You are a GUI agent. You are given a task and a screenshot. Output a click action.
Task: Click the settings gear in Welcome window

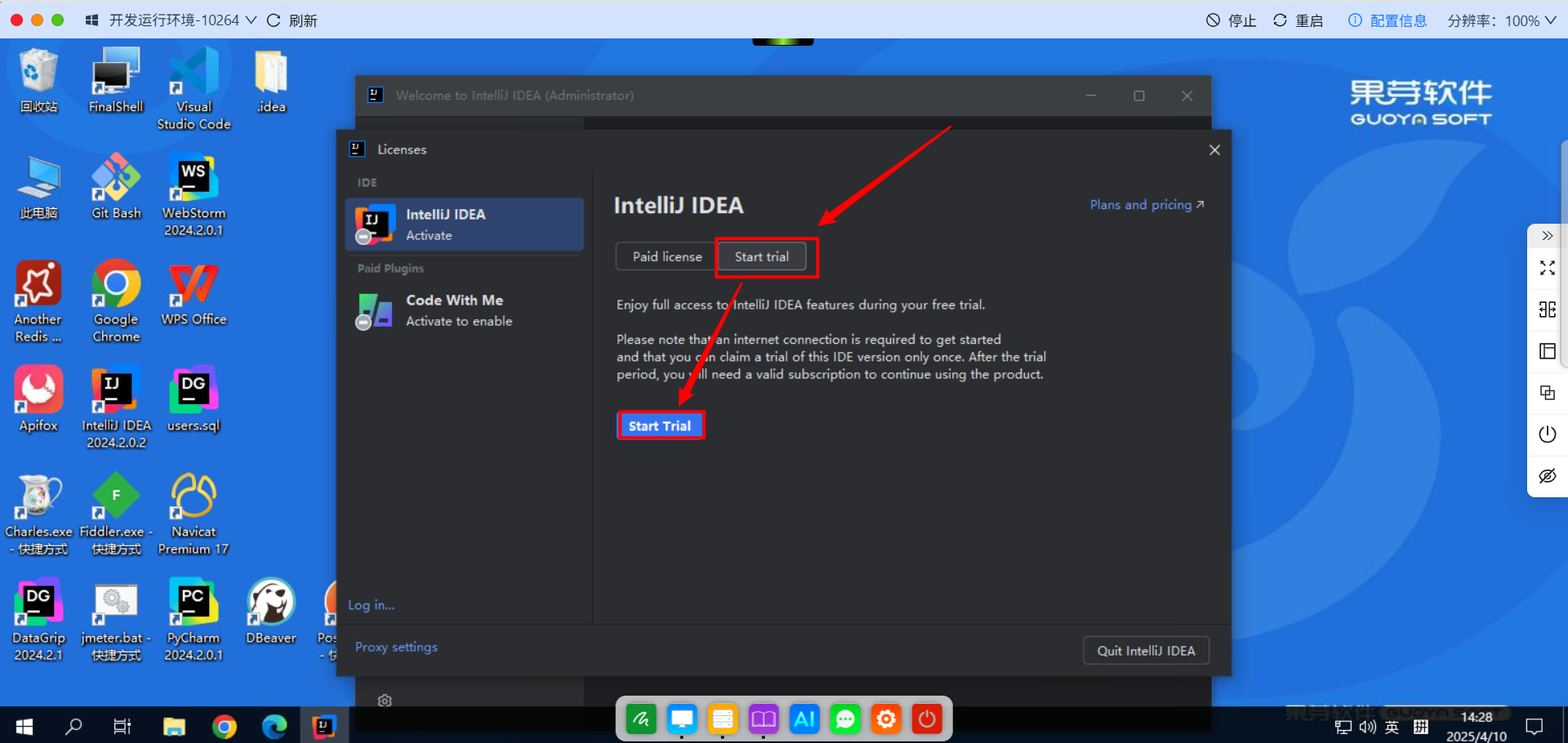(385, 701)
